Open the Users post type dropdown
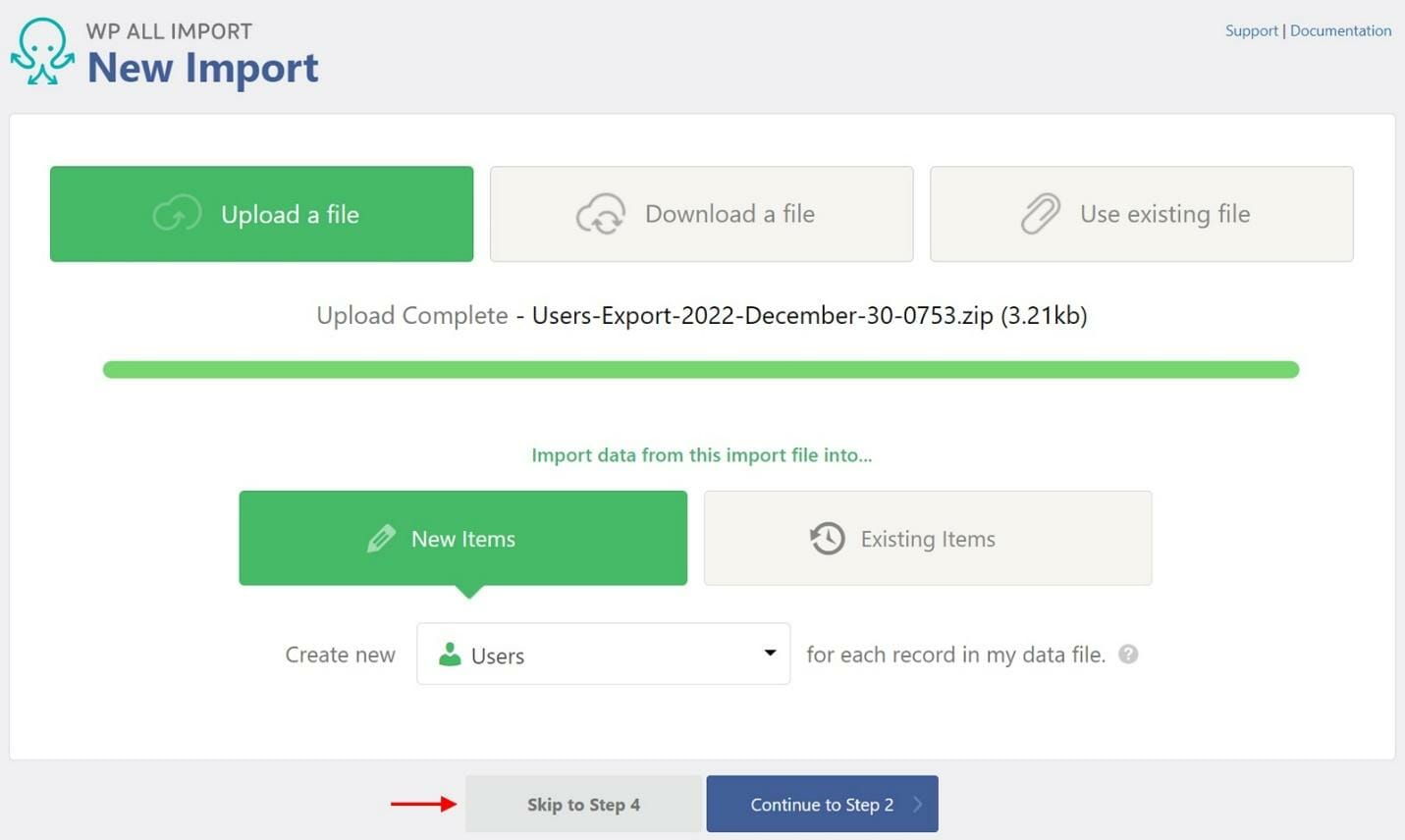The image size is (1405, 840). (x=603, y=654)
